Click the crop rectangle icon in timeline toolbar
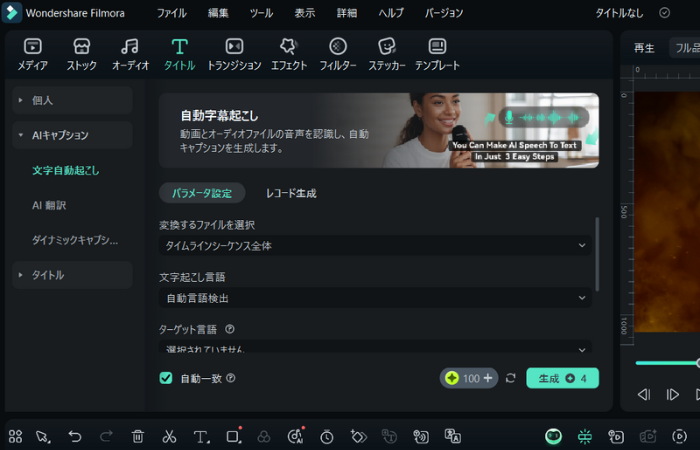The width and height of the screenshot is (700, 450). pos(233,436)
